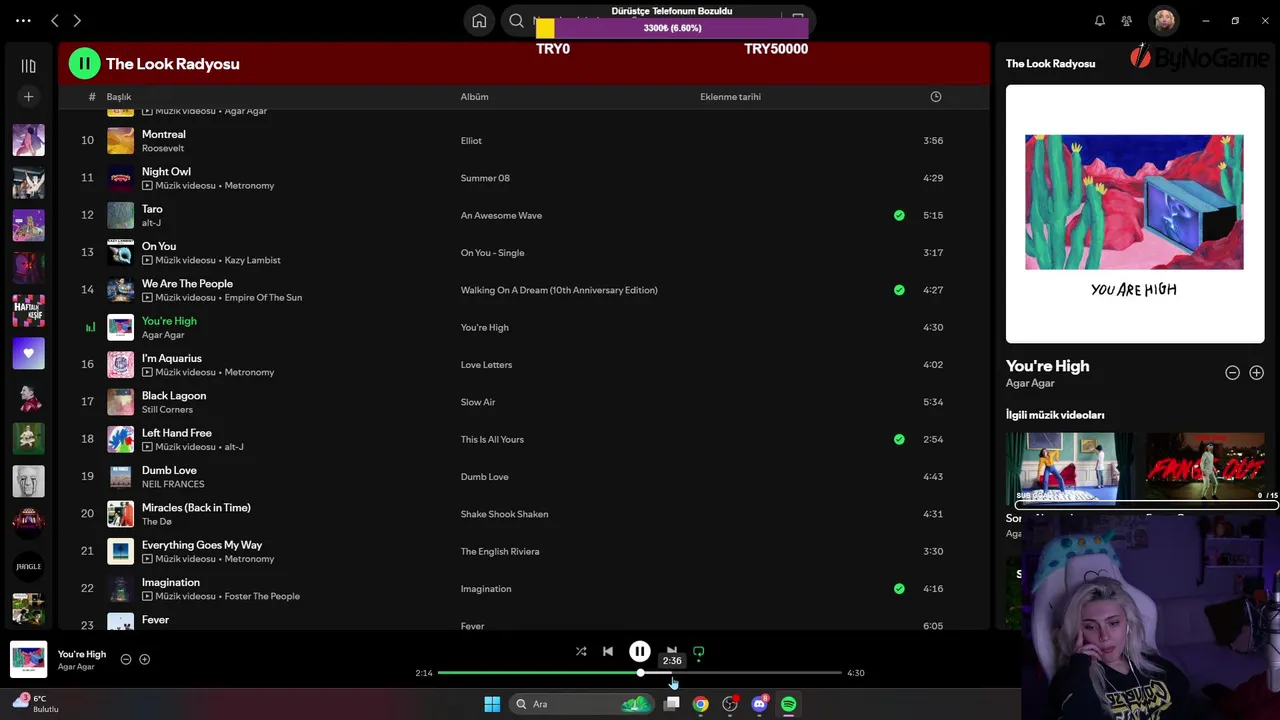Sort by Eklenme tarihi column

[x=730, y=97]
